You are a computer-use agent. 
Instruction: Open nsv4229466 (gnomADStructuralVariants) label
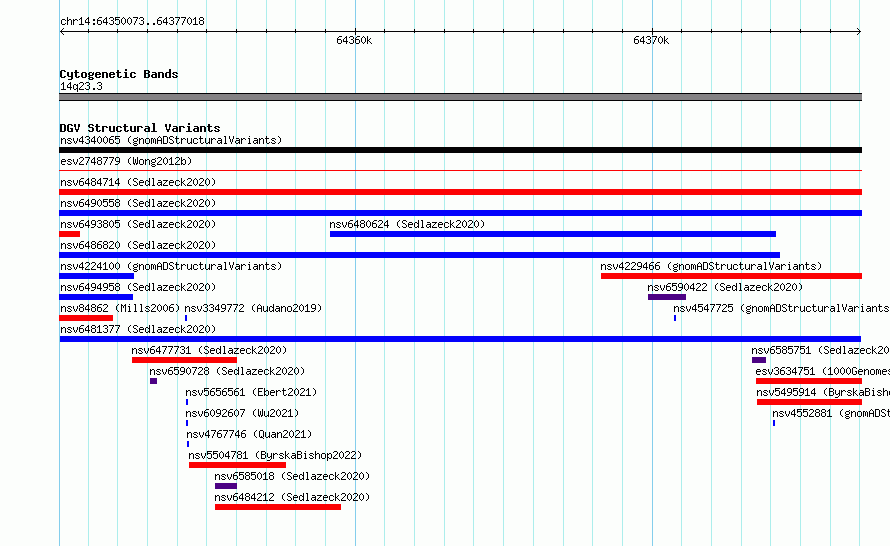point(711,266)
